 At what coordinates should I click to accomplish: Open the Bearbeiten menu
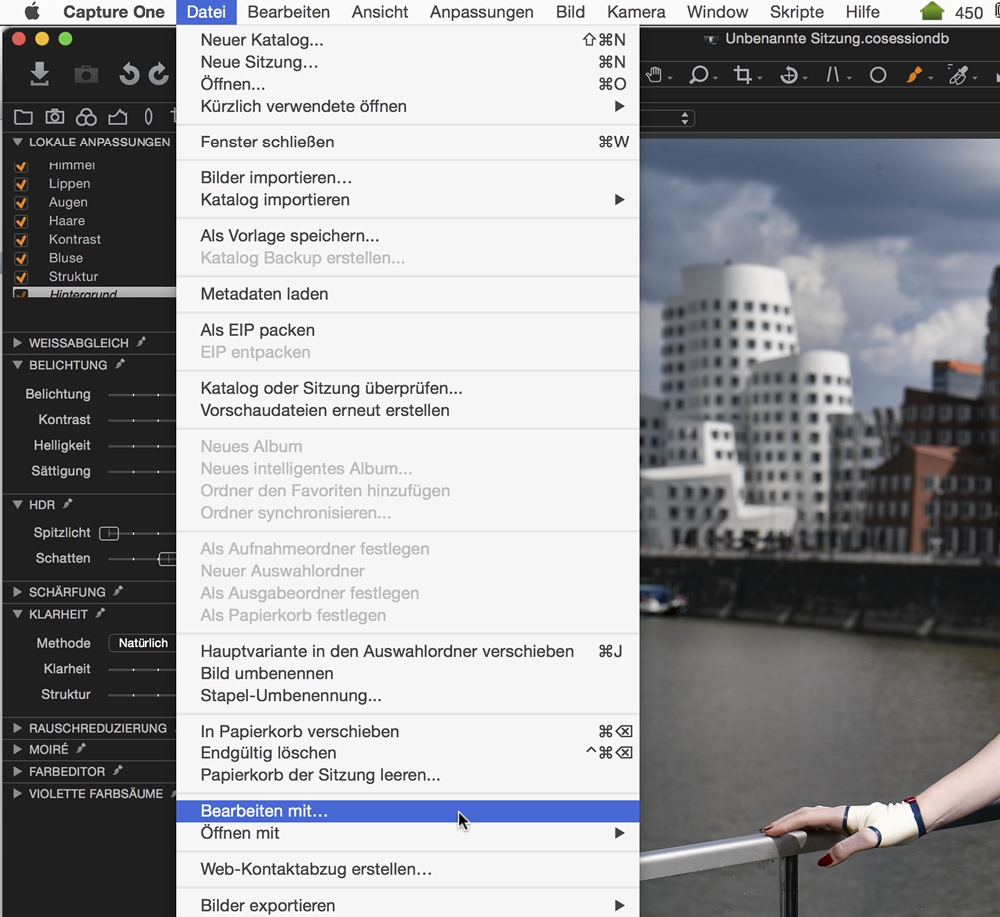[288, 12]
